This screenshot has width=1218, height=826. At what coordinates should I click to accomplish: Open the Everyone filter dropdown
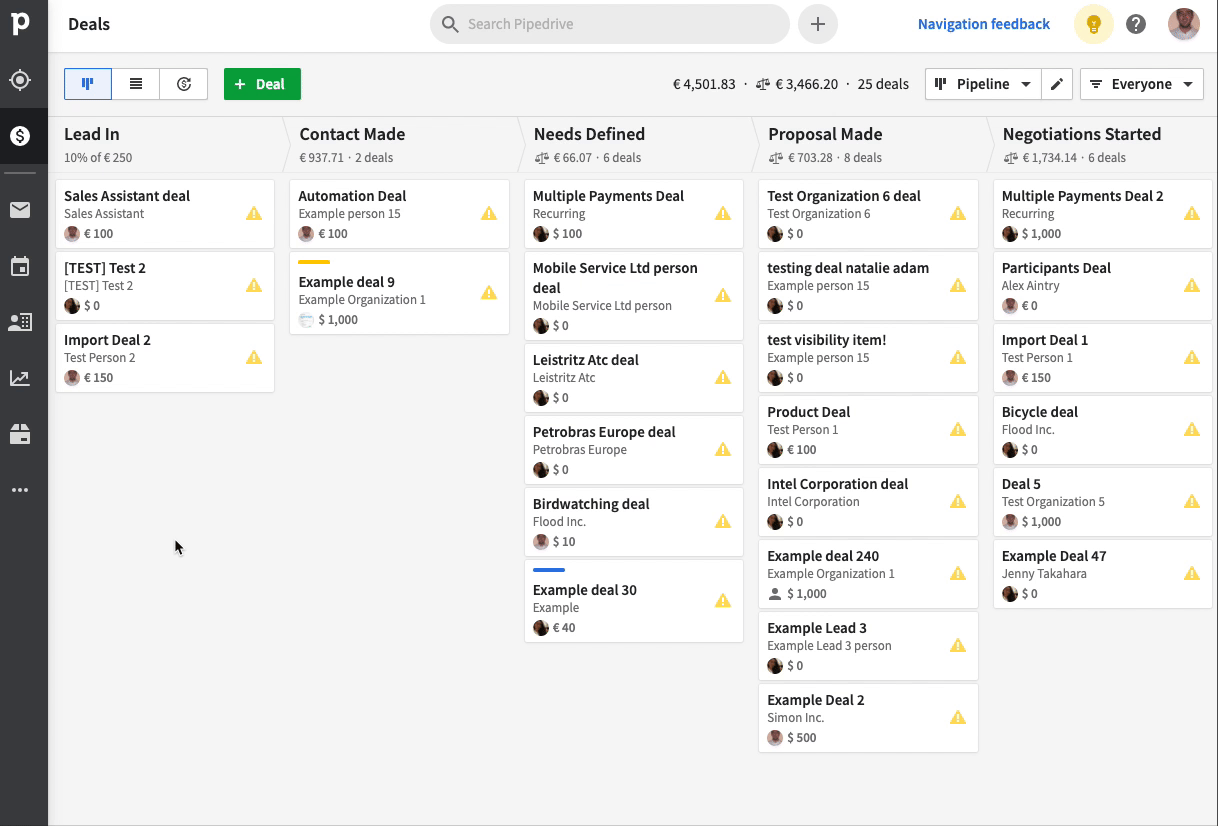(1142, 84)
